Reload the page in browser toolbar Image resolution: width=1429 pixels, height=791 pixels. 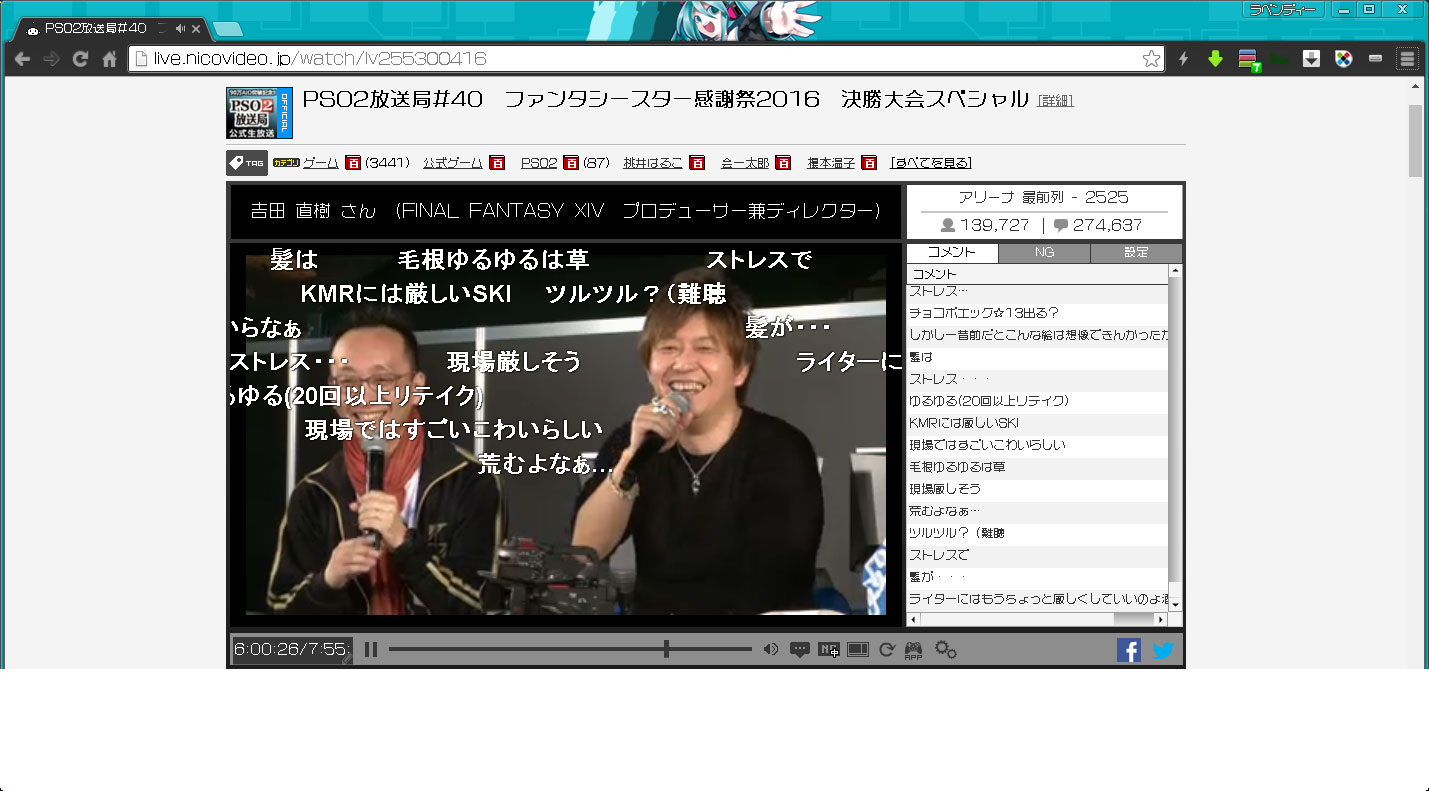(x=80, y=59)
